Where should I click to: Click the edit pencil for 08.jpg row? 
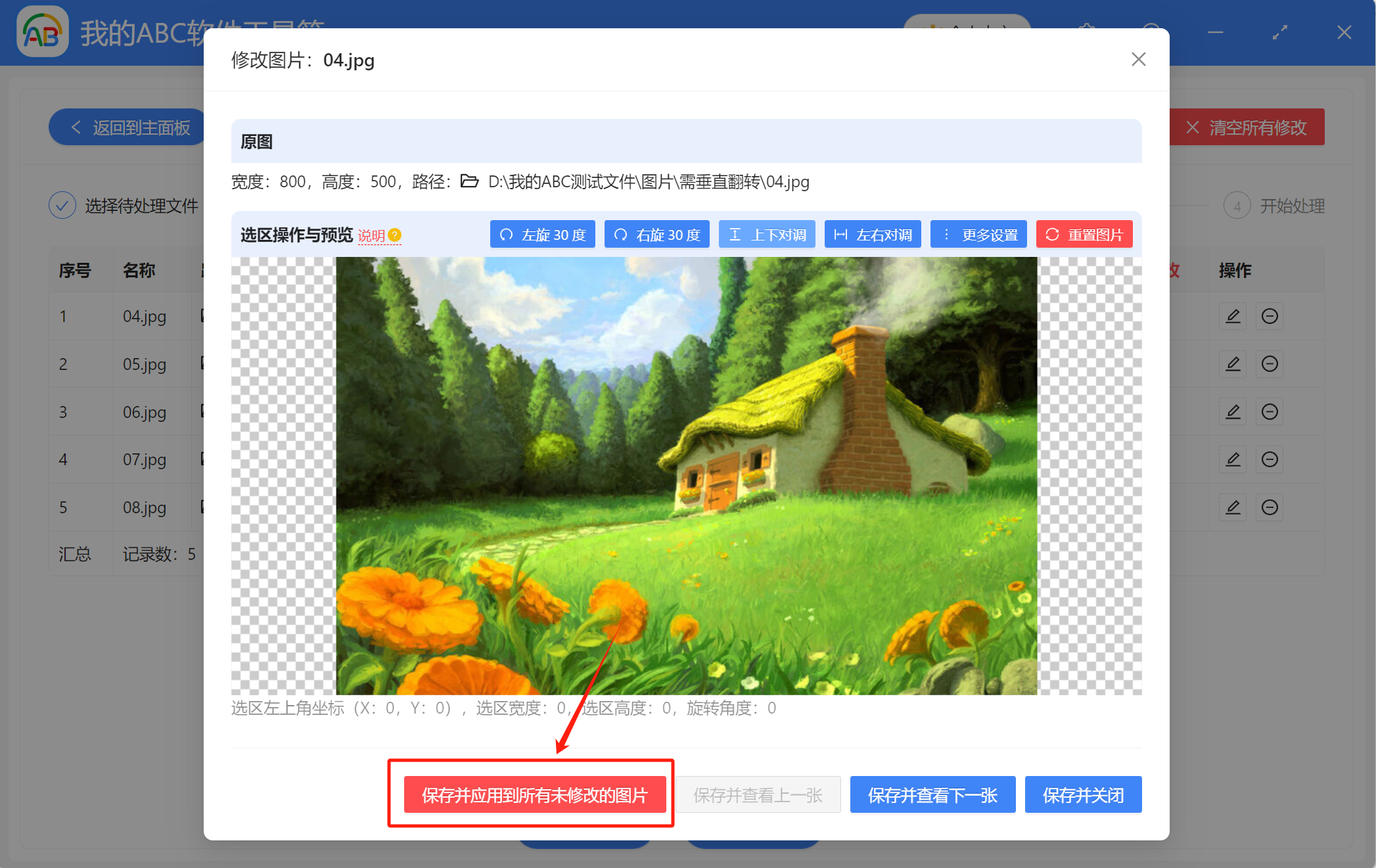tap(1233, 507)
